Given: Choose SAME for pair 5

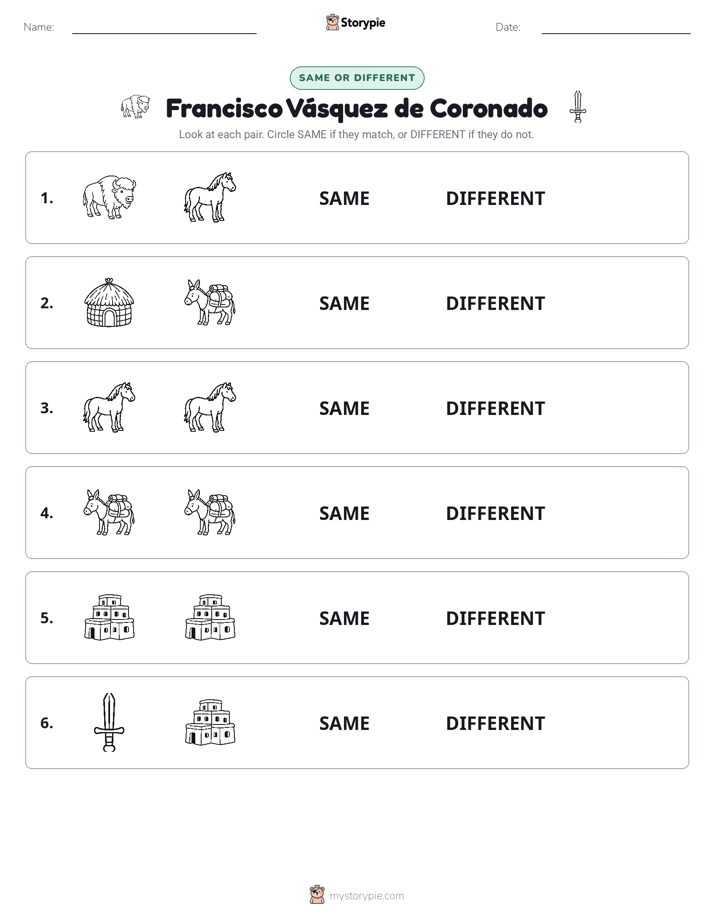Looking at the screenshot, I should (x=344, y=618).
